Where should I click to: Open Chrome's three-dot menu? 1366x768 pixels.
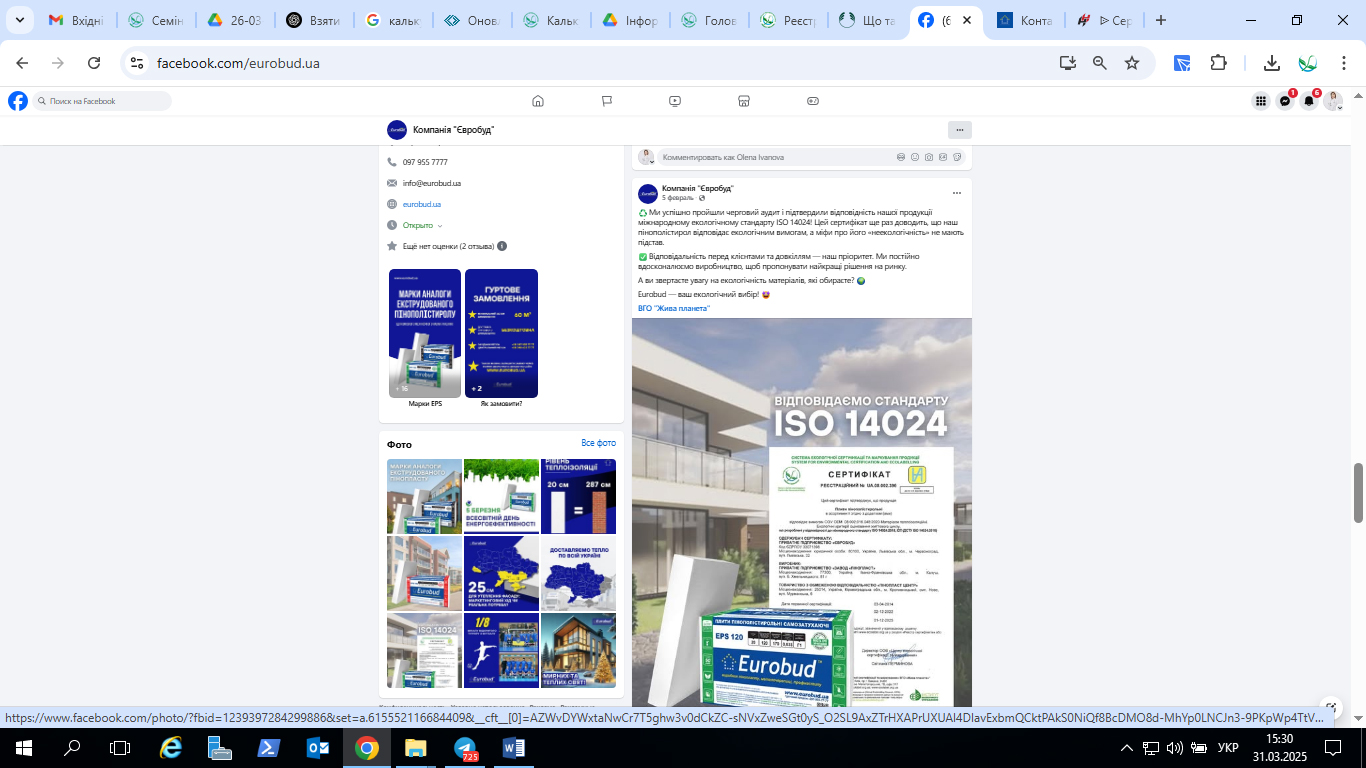(x=1345, y=63)
